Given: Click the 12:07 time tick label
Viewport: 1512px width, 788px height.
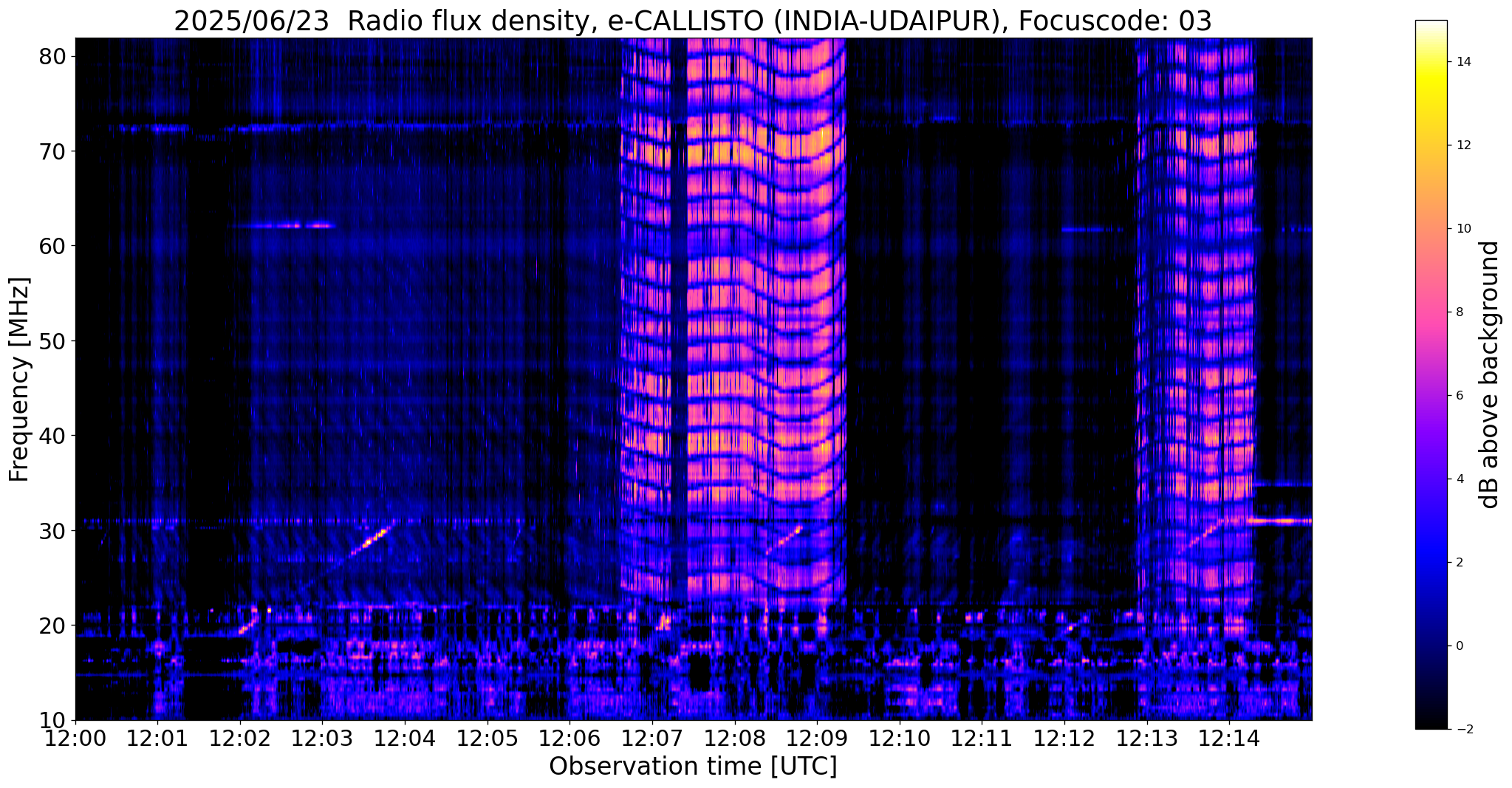Looking at the screenshot, I should pos(651,739).
